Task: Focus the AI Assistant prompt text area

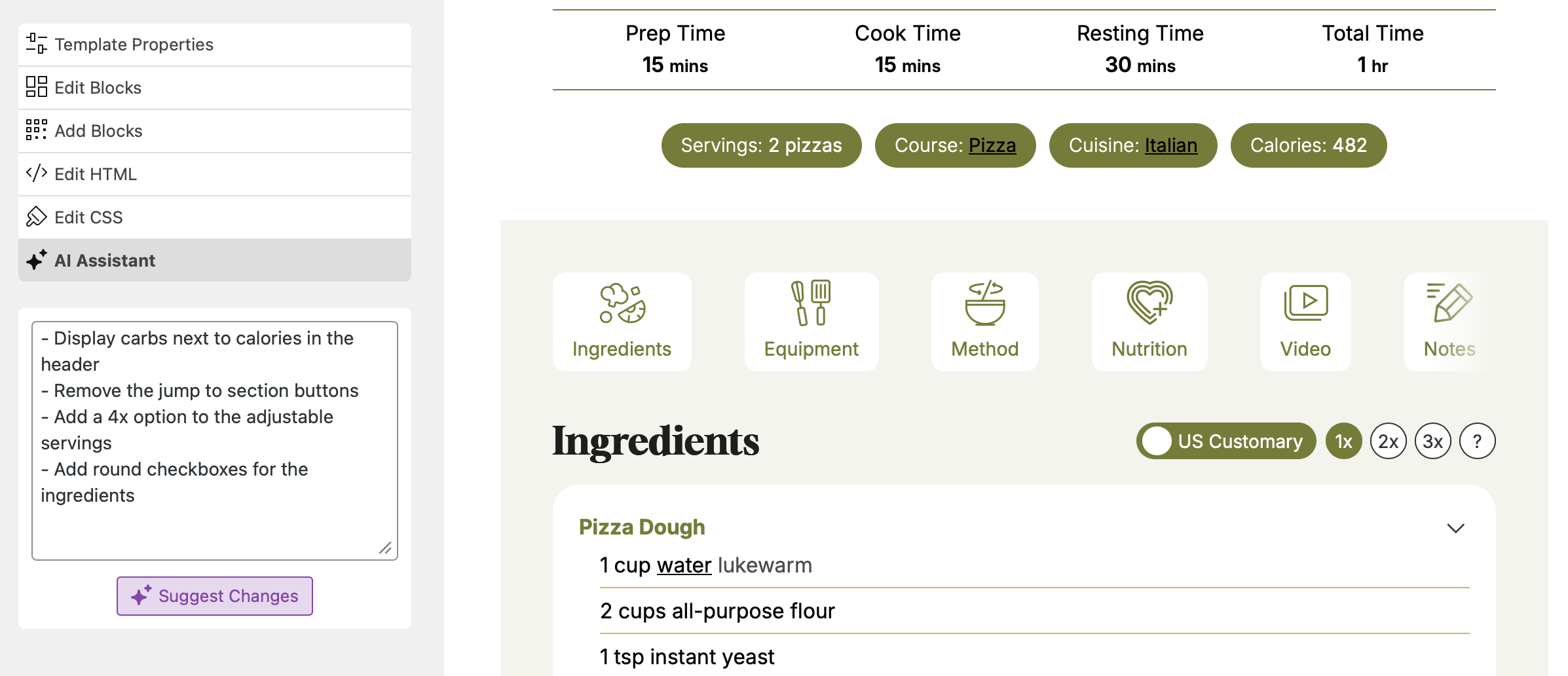Action: (215, 440)
